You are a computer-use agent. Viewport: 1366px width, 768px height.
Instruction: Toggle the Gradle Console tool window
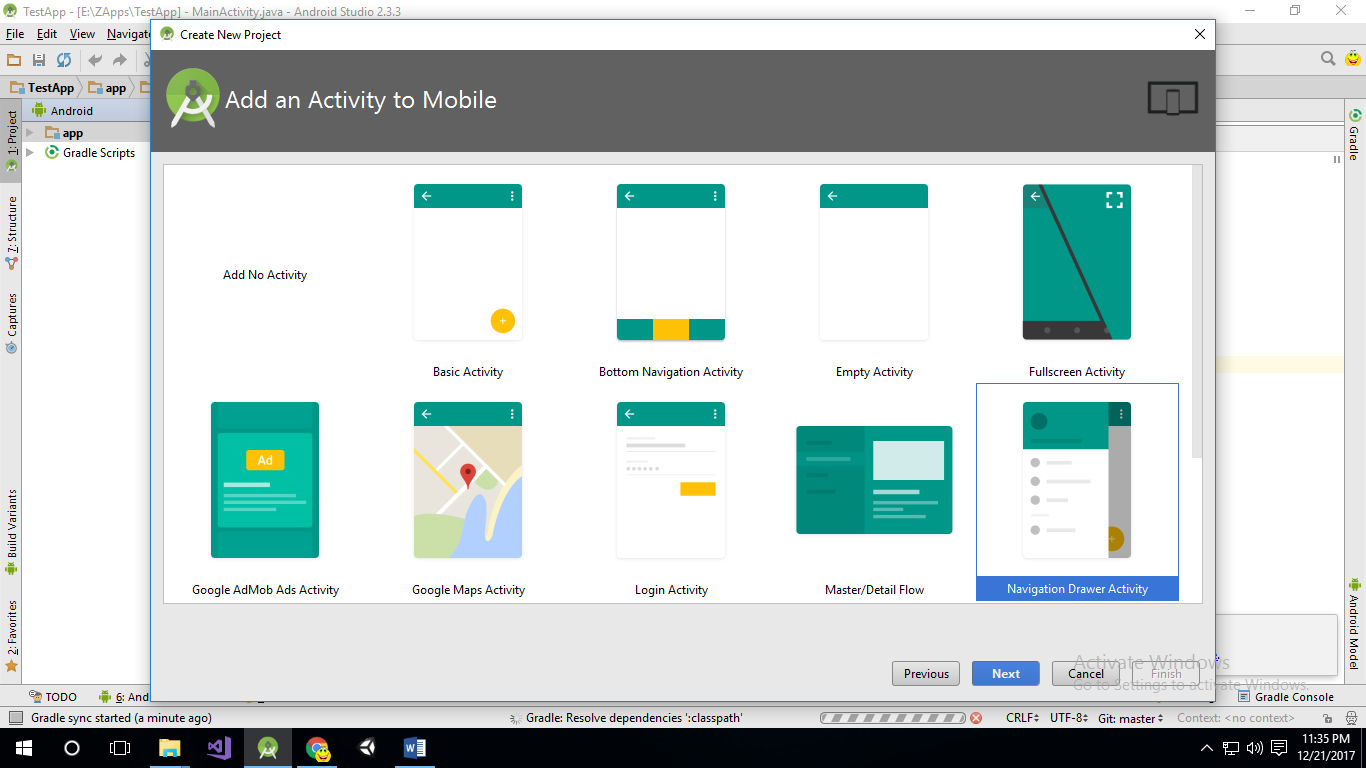[1286, 696]
